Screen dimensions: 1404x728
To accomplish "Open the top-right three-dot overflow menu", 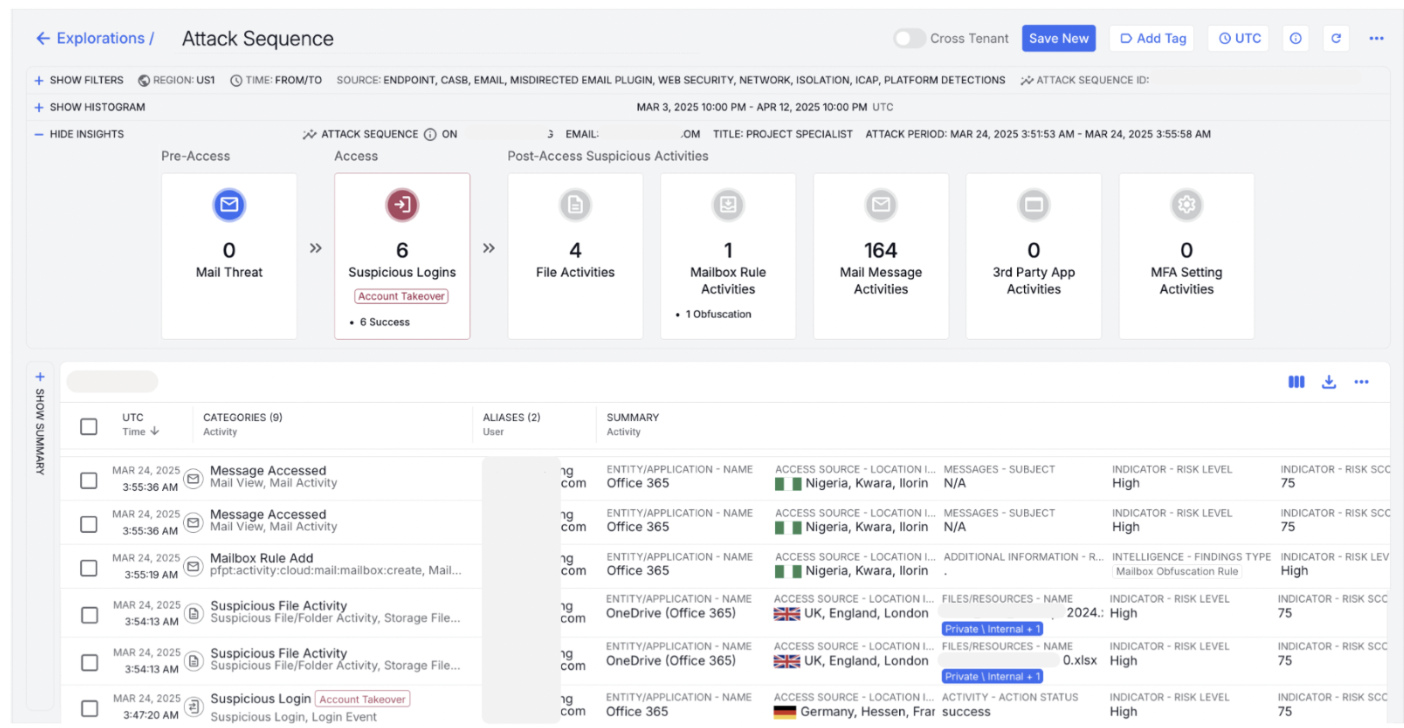I will tap(1377, 38).
